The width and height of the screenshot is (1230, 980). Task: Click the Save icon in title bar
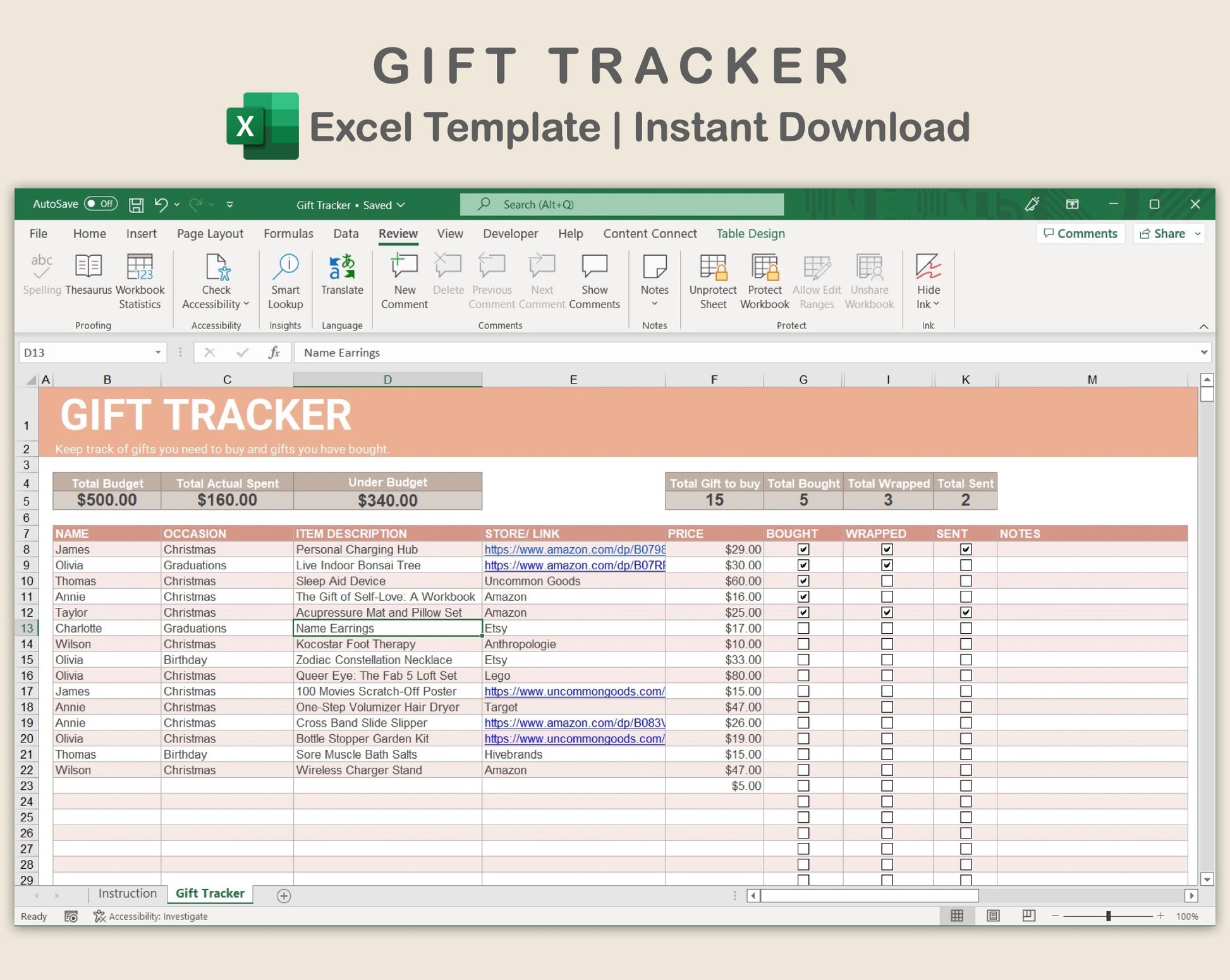[x=136, y=205]
